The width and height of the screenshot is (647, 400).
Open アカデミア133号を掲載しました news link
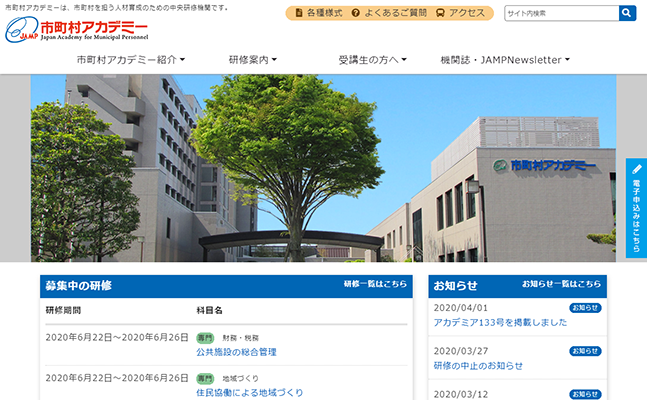(500, 322)
